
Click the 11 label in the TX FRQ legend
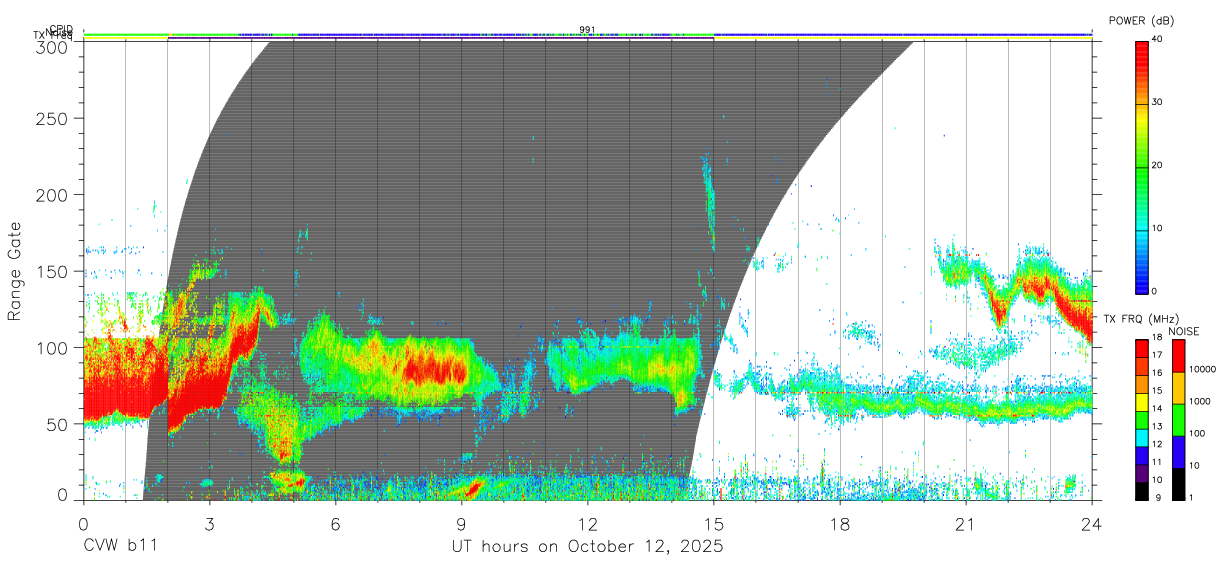(1157, 462)
